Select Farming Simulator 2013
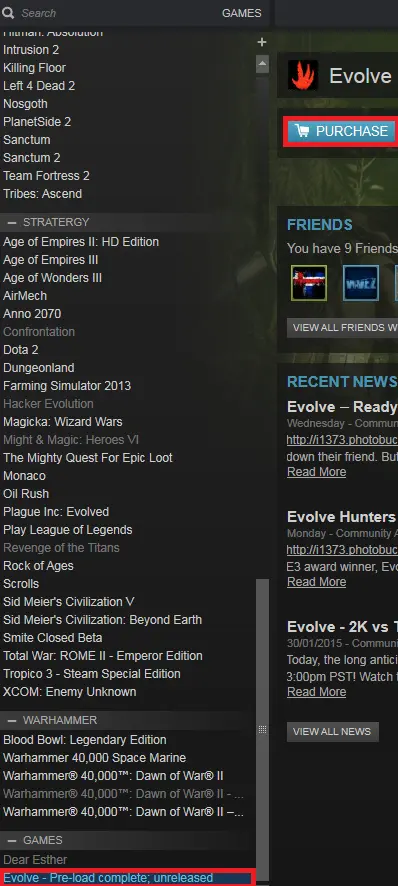 [x=67, y=386]
